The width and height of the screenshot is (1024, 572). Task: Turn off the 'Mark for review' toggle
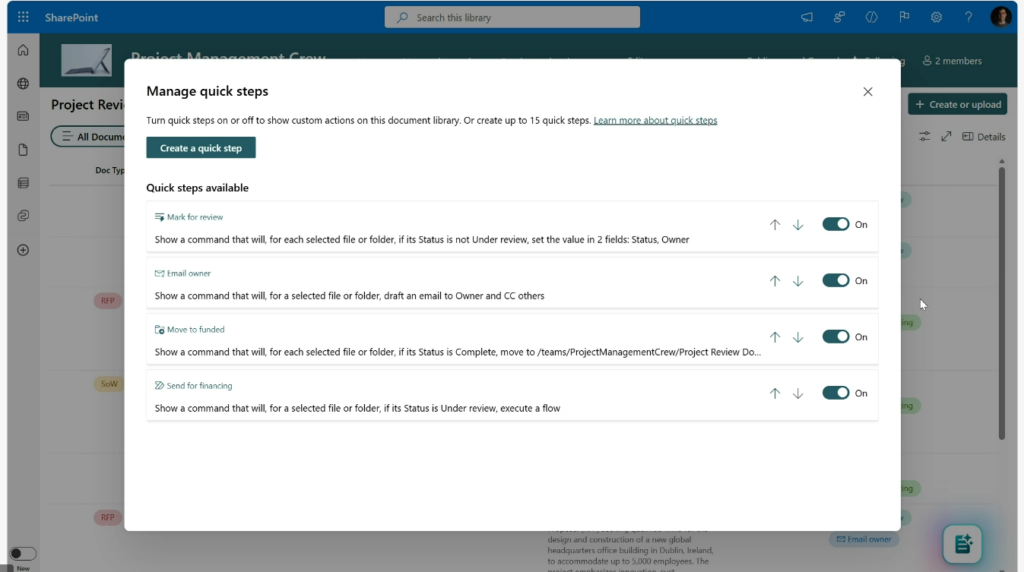pyautogui.click(x=835, y=225)
